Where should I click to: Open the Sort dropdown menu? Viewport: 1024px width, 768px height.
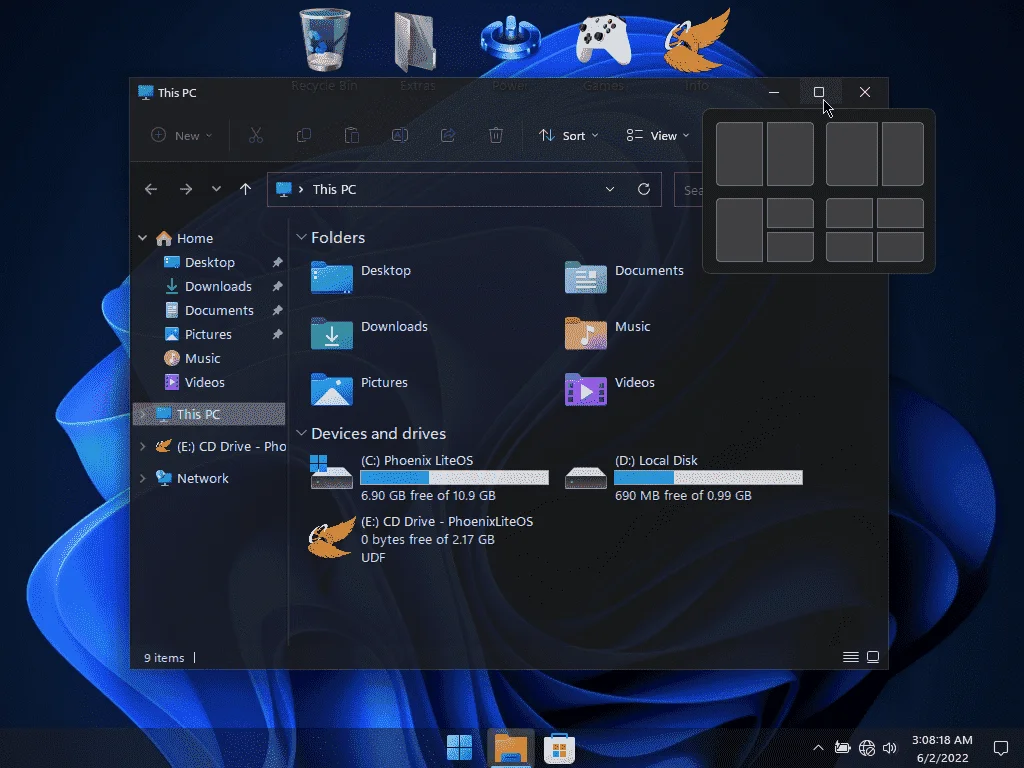tap(568, 135)
